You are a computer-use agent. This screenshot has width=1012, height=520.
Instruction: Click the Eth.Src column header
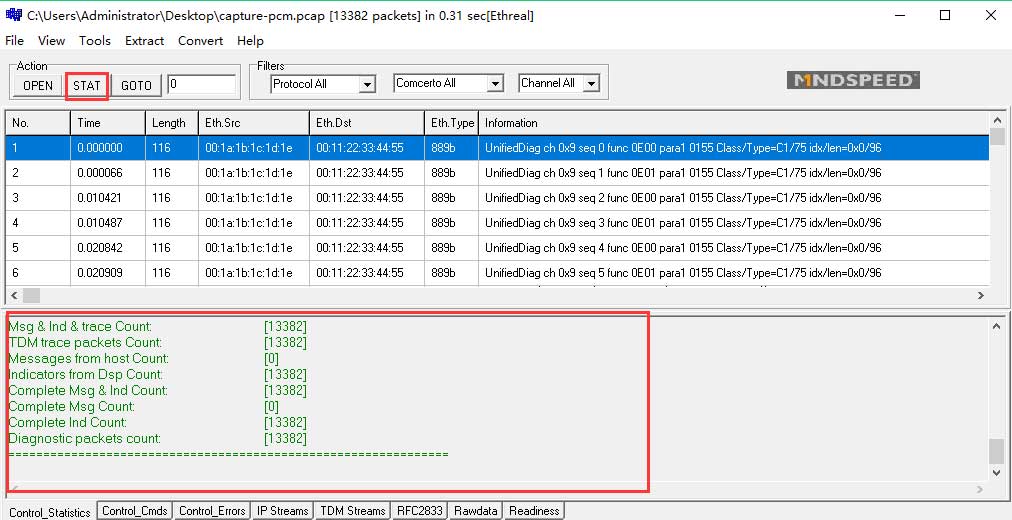pos(254,123)
